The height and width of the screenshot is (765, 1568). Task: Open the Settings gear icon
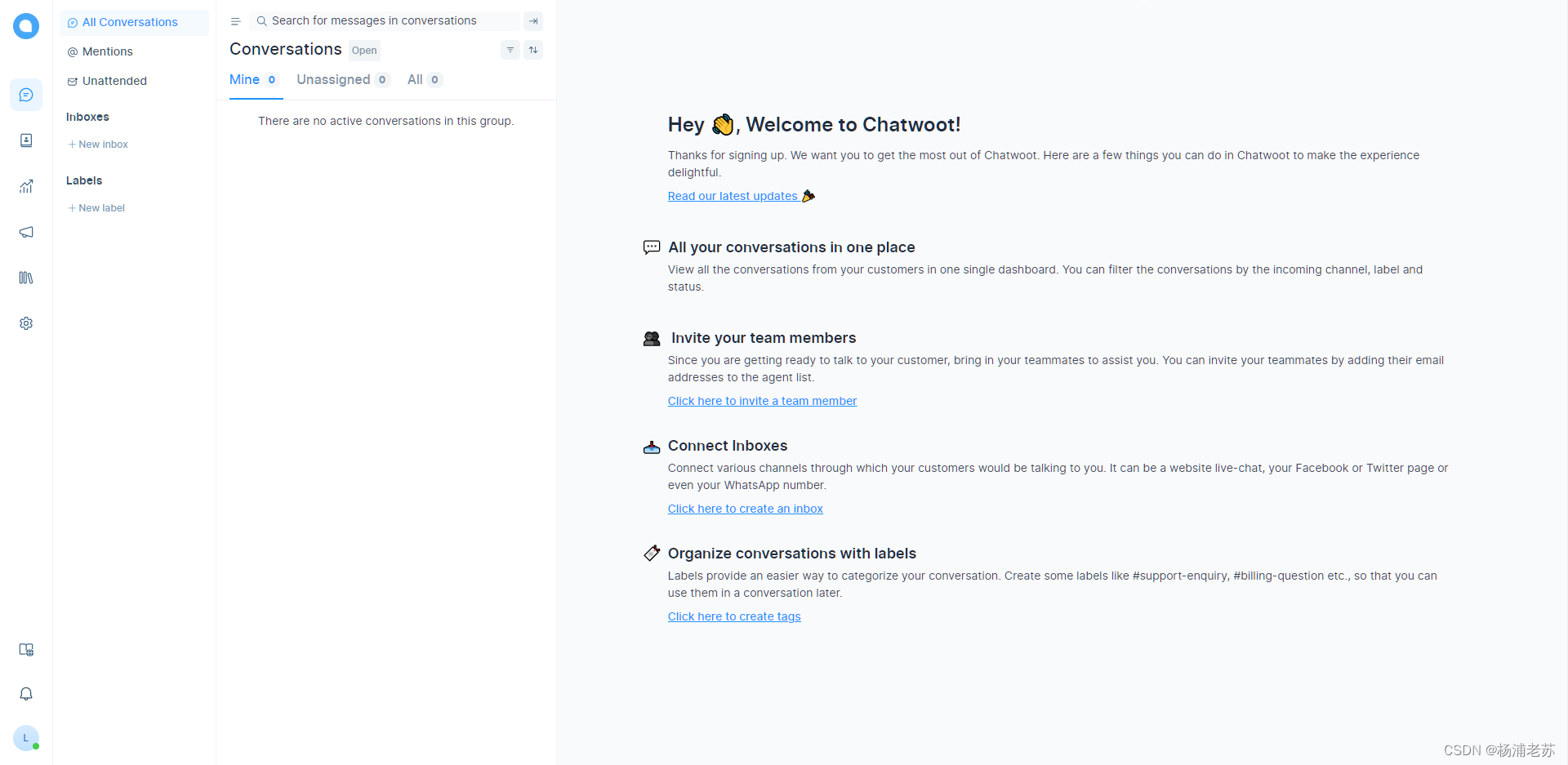pos(26,323)
